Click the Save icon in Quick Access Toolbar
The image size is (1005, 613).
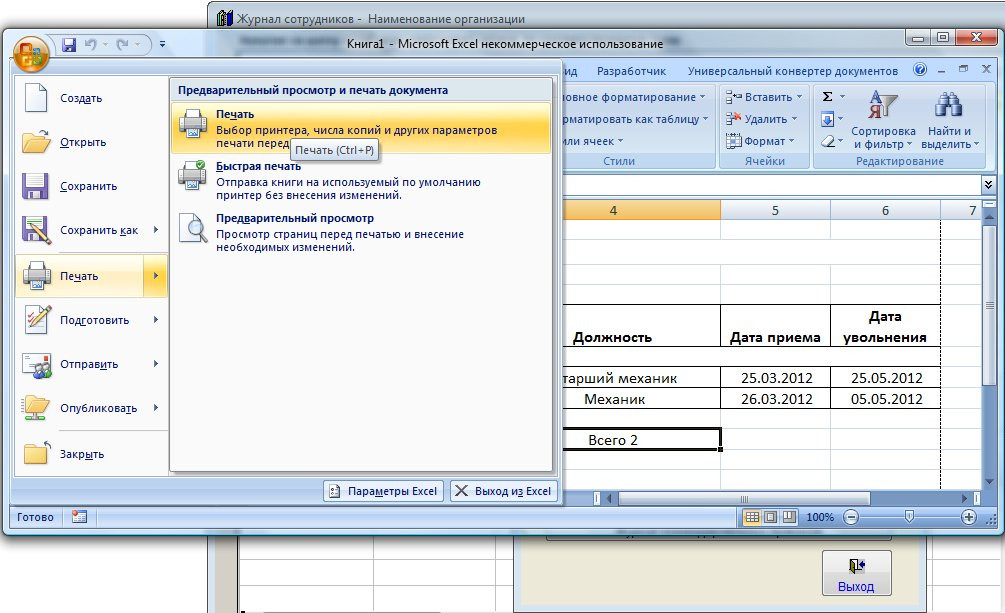tap(69, 44)
